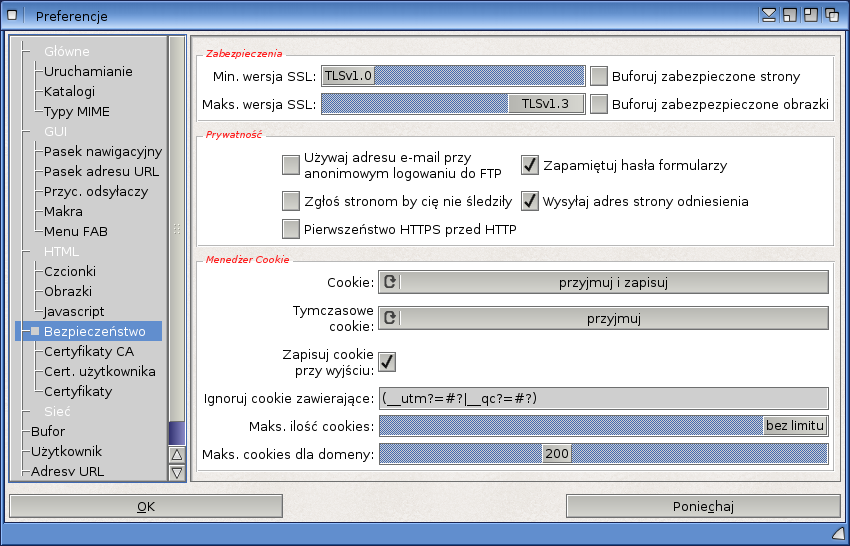850x546 pixels.
Task: Uncheck Wysyłaj adres strony odniesienia
Action: pyautogui.click(x=530, y=201)
